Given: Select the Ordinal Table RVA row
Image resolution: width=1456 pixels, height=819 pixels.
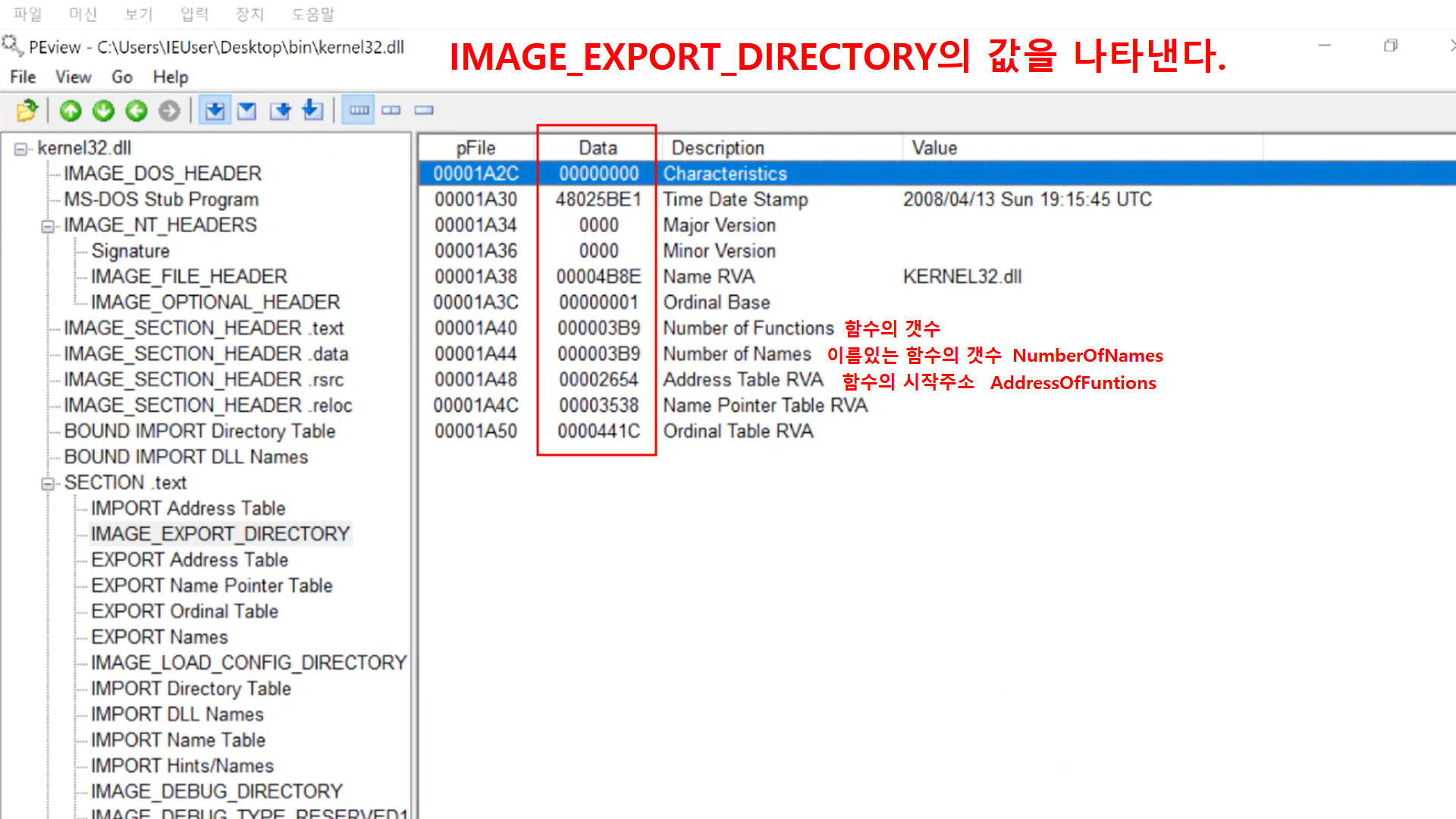Looking at the screenshot, I should (937, 431).
